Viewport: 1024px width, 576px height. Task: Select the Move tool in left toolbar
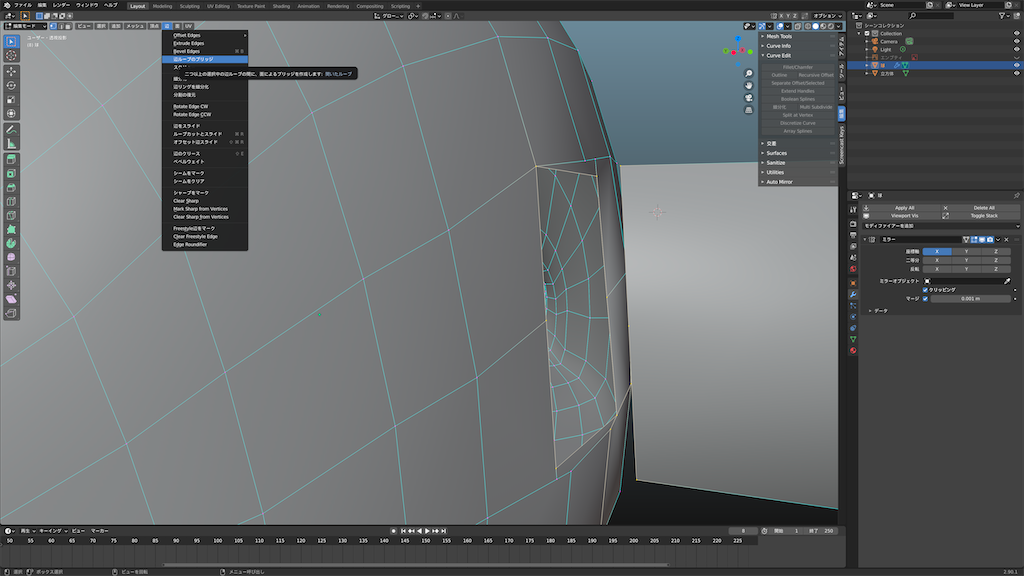pos(11,71)
